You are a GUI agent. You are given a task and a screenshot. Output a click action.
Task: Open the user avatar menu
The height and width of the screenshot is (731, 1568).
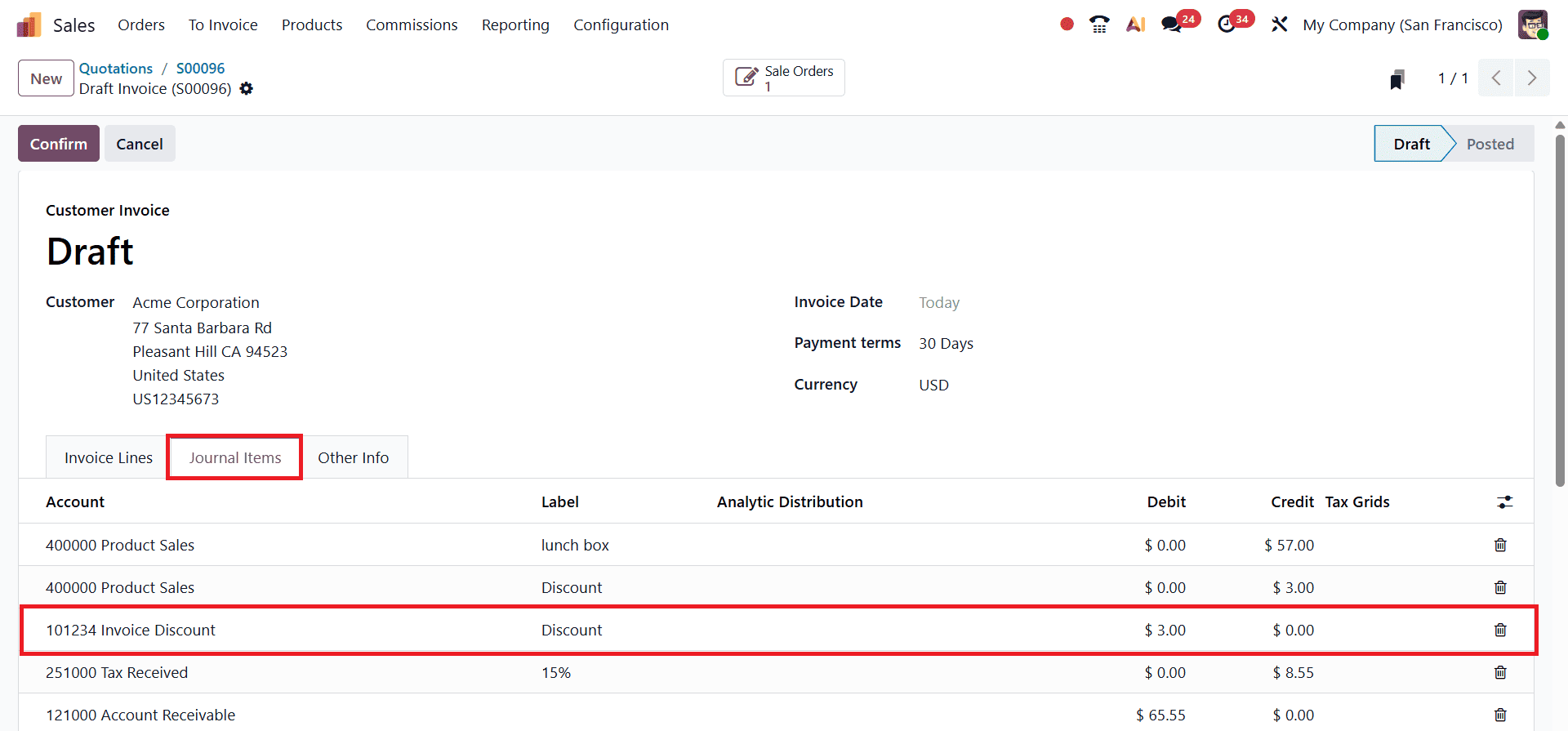pyautogui.click(x=1533, y=25)
